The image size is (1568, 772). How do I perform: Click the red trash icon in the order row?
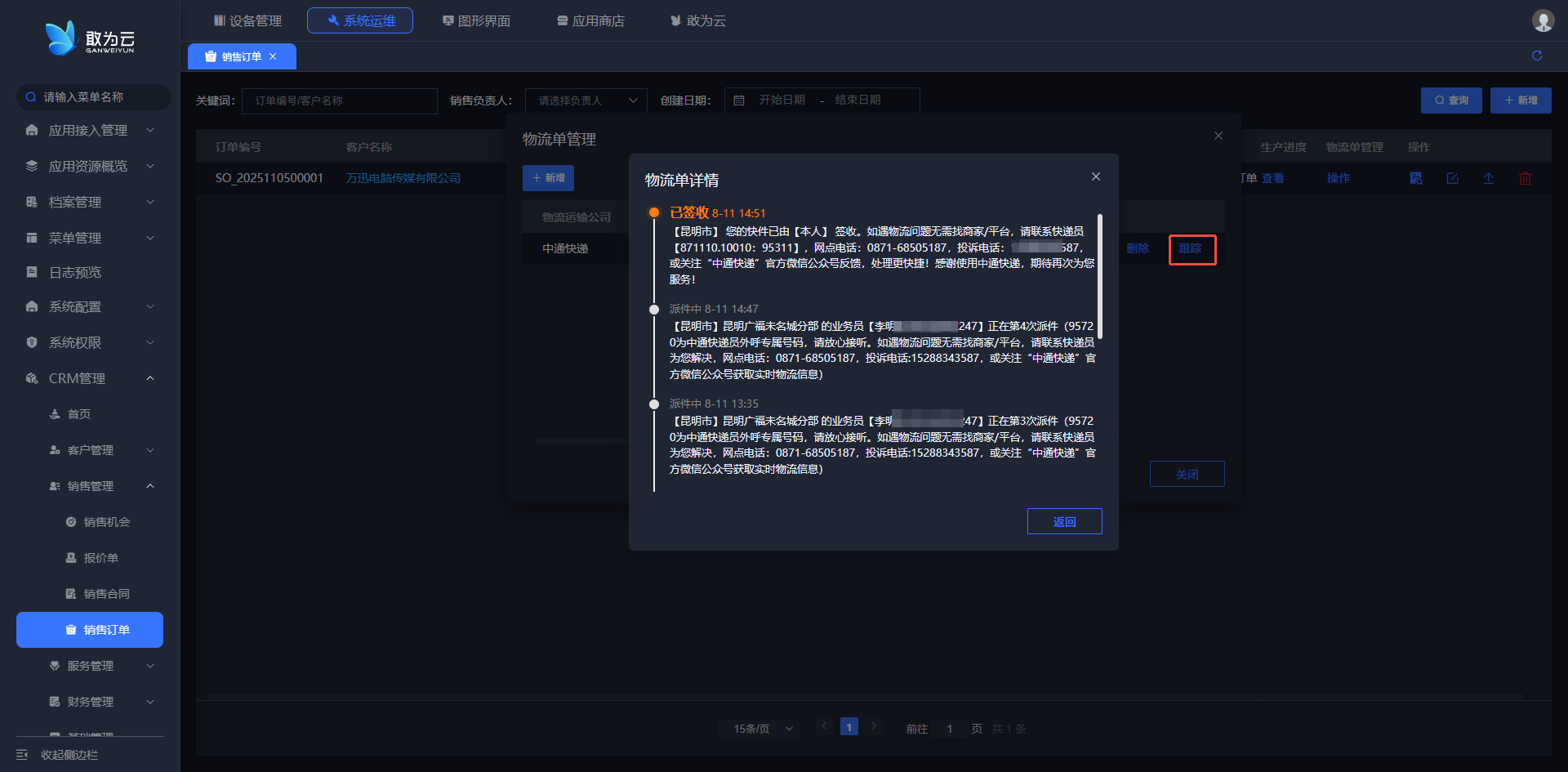[x=1525, y=178]
